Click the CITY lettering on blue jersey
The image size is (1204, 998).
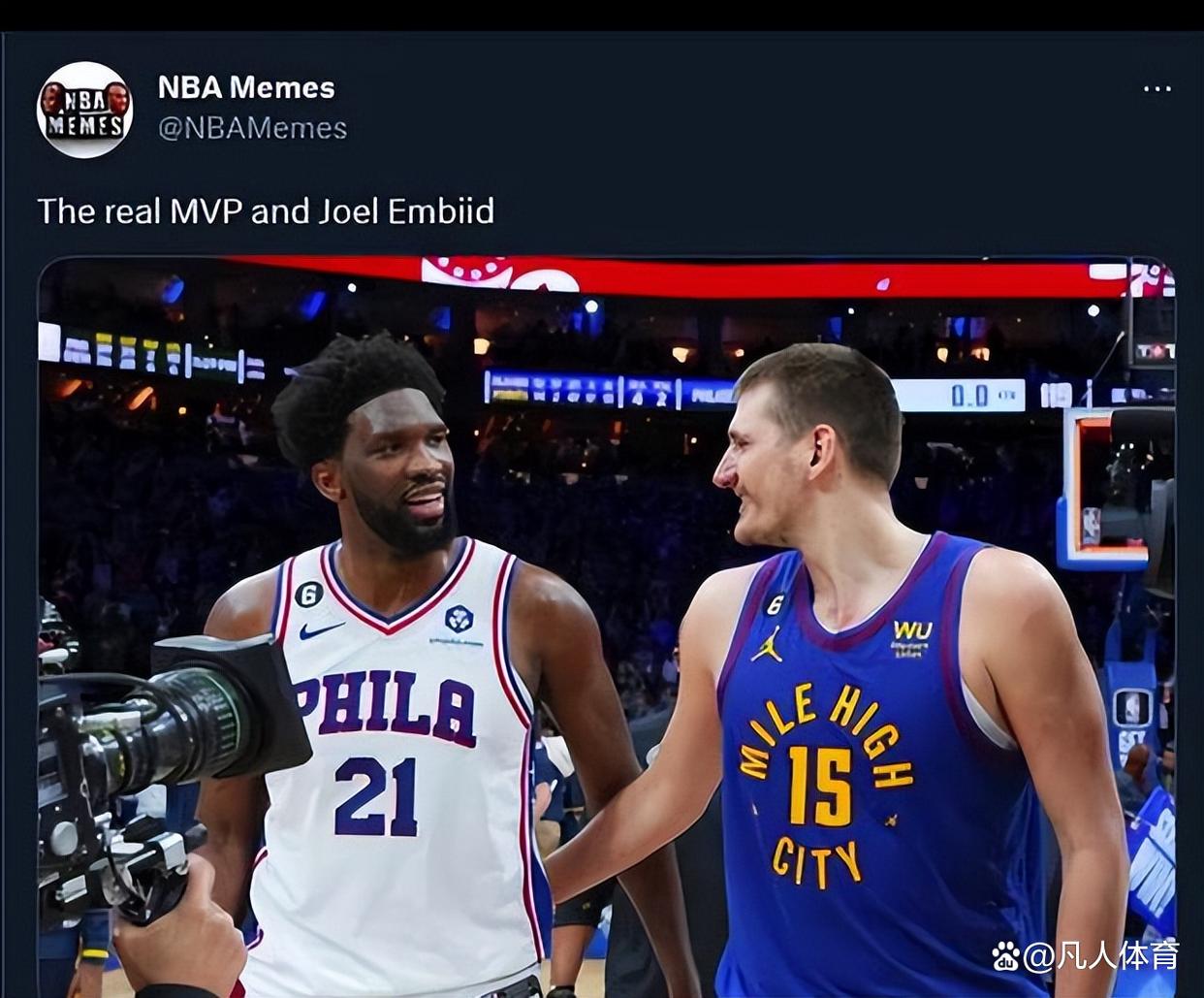(x=816, y=862)
